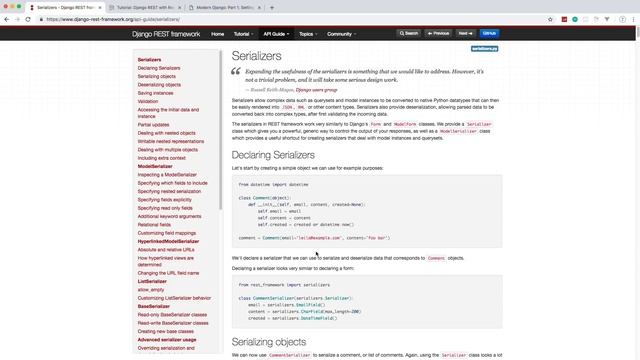Open allow_empty sidebar link
The image size is (640, 360).
click(151, 290)
